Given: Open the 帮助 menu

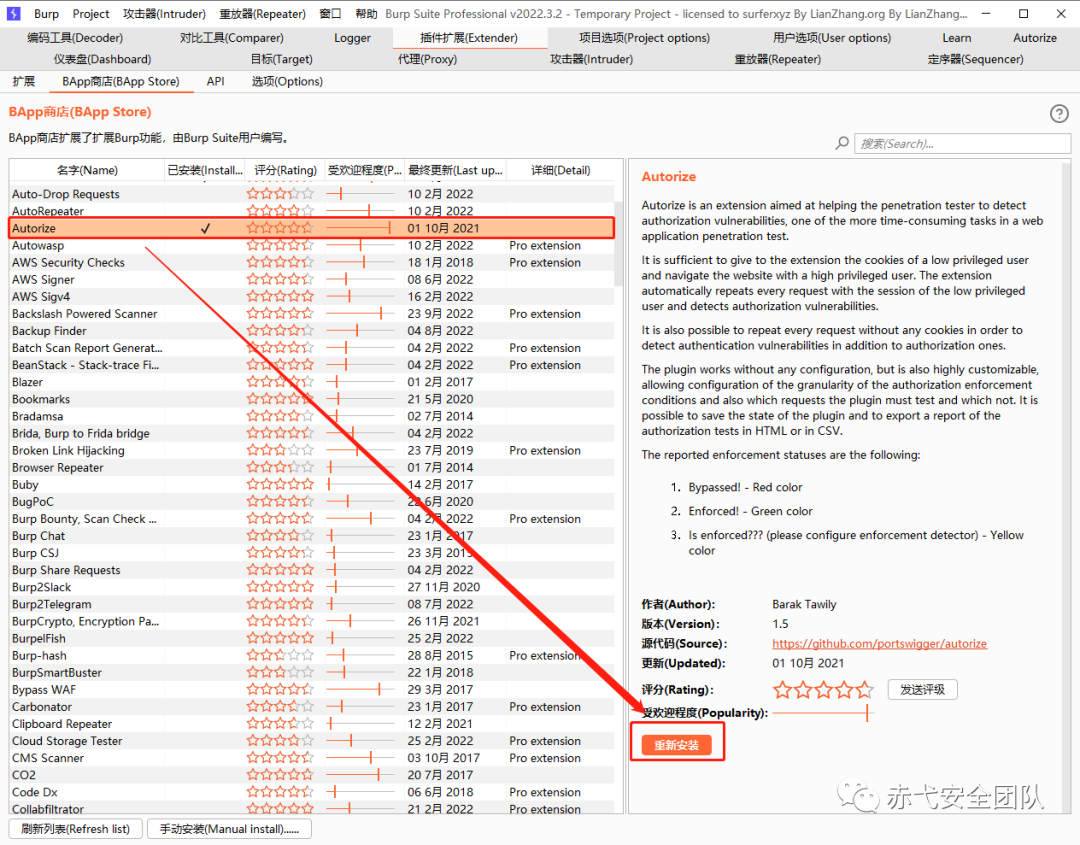Looking at the screenshot, I should click(366, 14).
